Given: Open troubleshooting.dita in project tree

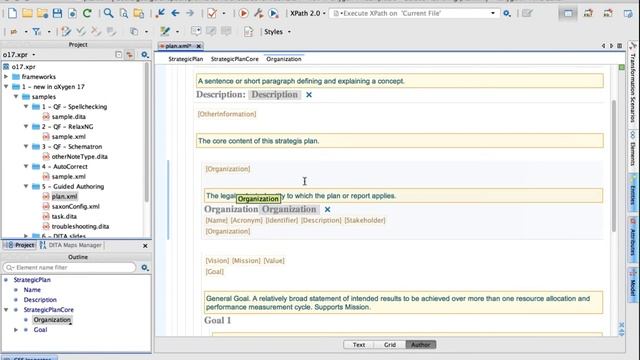Looking at the screenshot, I should (x=80, y=227).
